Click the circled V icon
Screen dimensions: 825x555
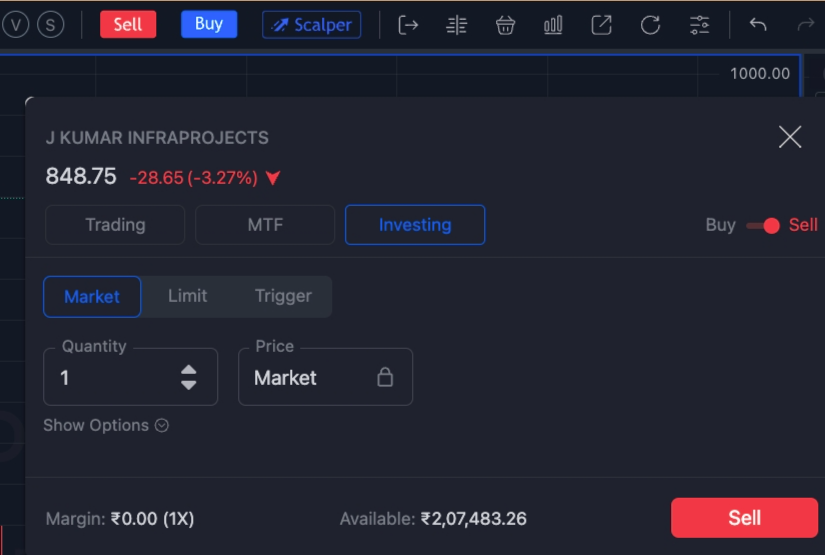pyautogui.click(x=15, y=25)
